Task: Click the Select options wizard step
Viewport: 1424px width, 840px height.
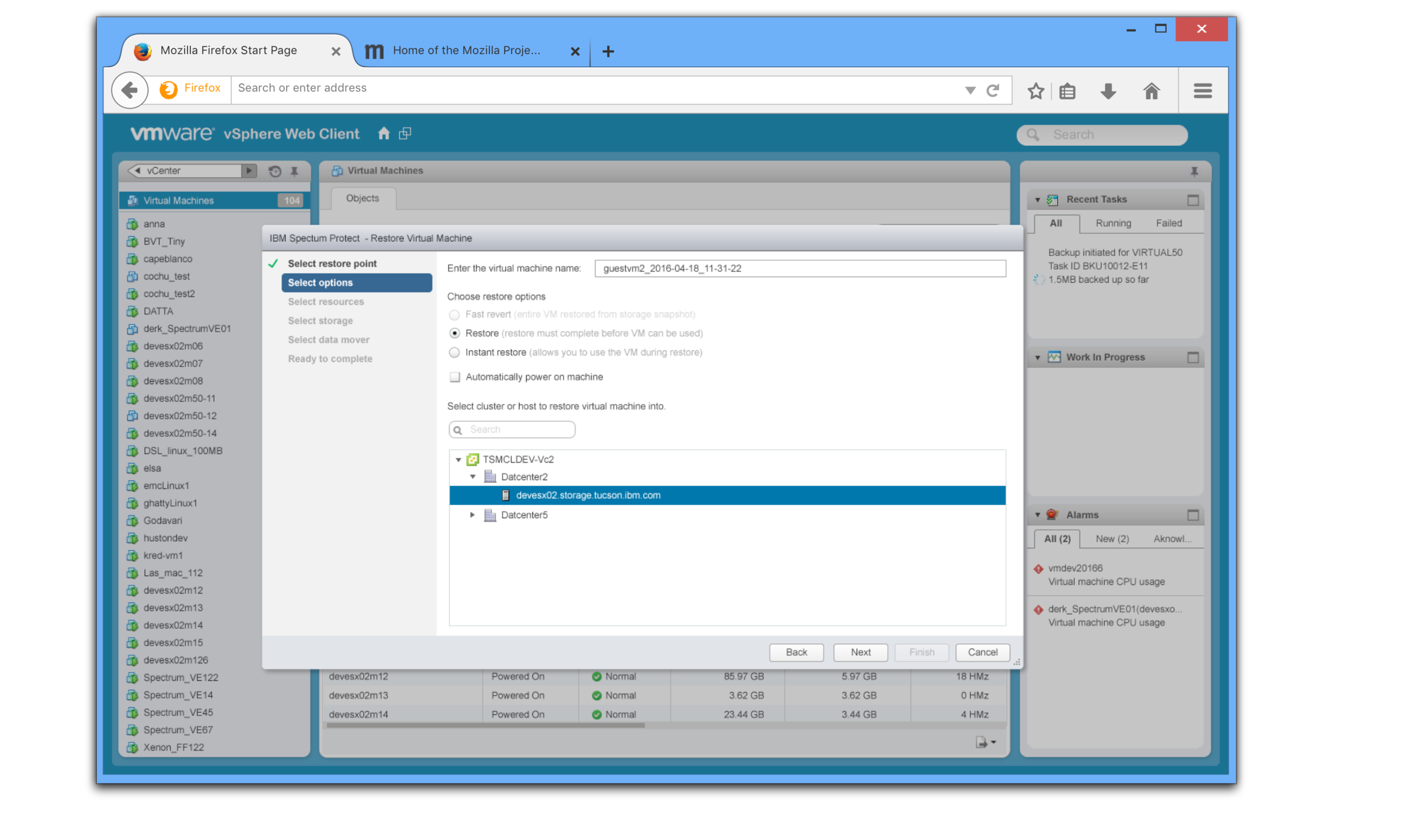Action: click(357, 283)
